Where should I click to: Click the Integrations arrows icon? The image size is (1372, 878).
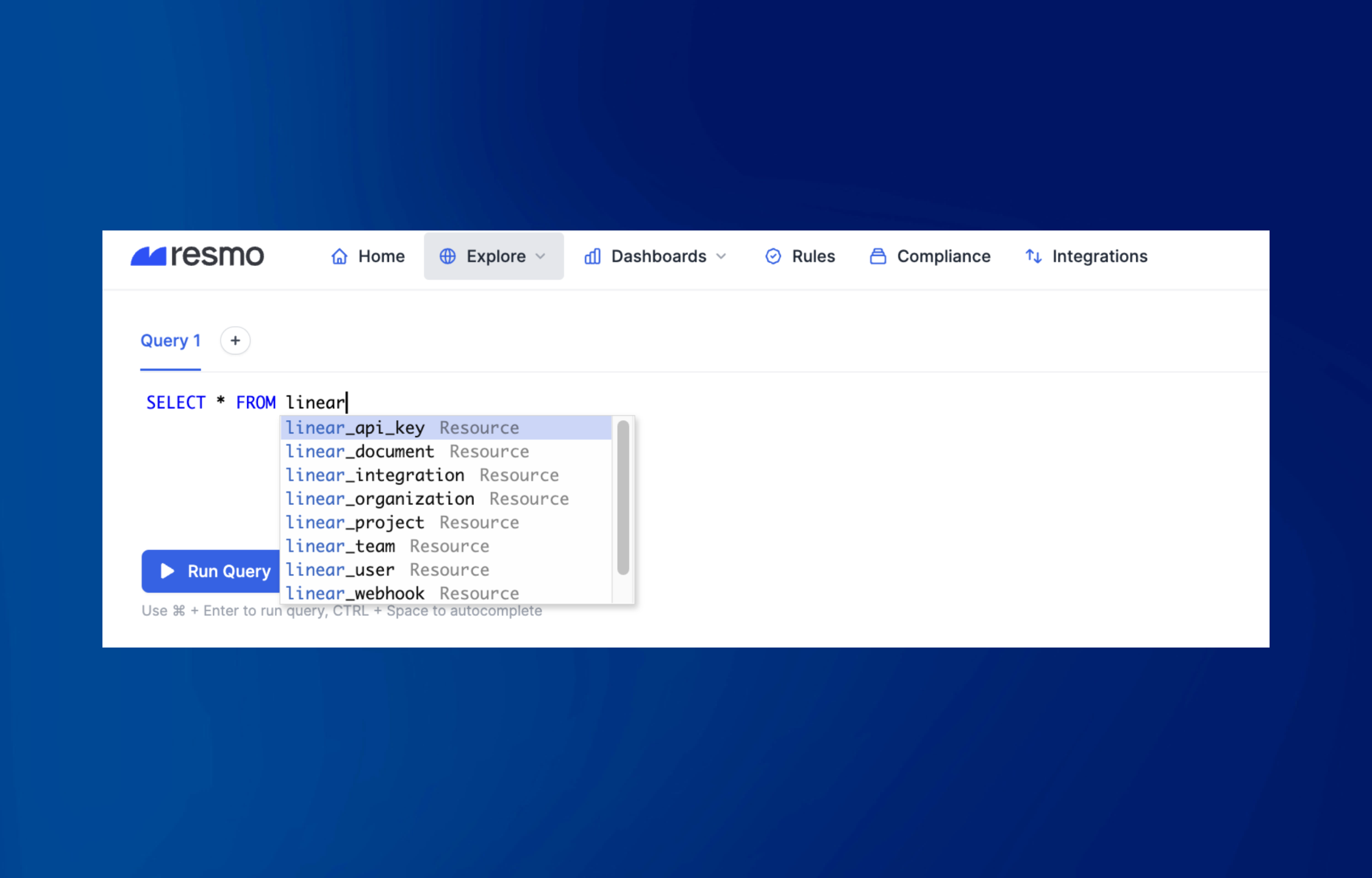[x=1033, y=256]
